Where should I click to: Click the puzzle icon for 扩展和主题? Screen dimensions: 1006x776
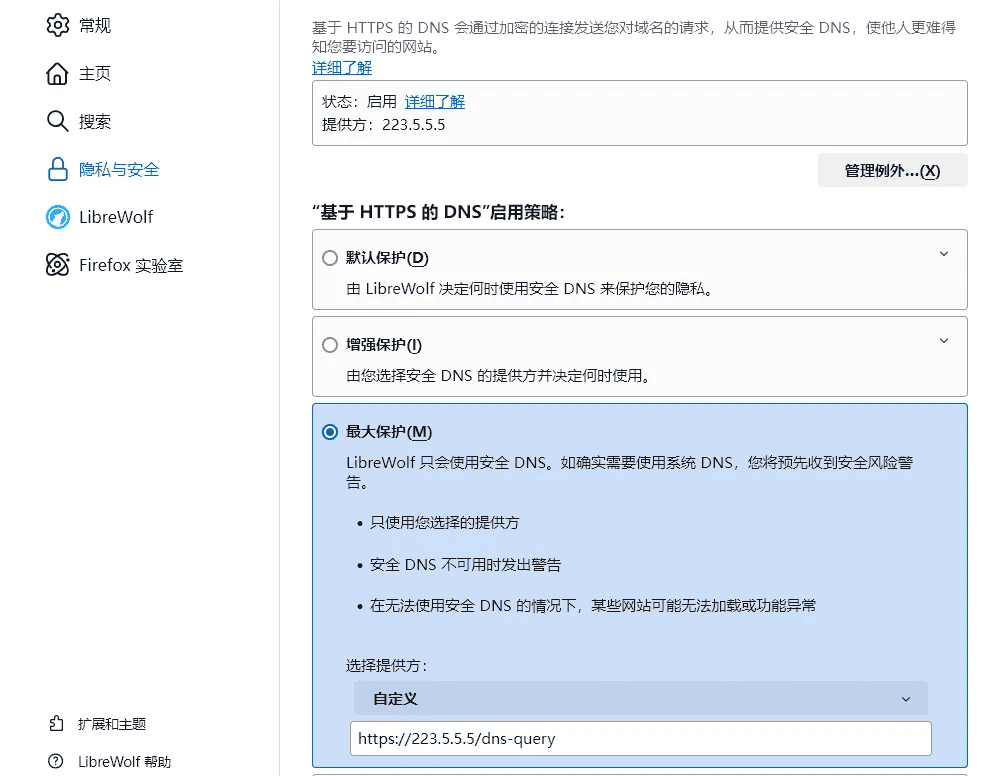point(56,723)
